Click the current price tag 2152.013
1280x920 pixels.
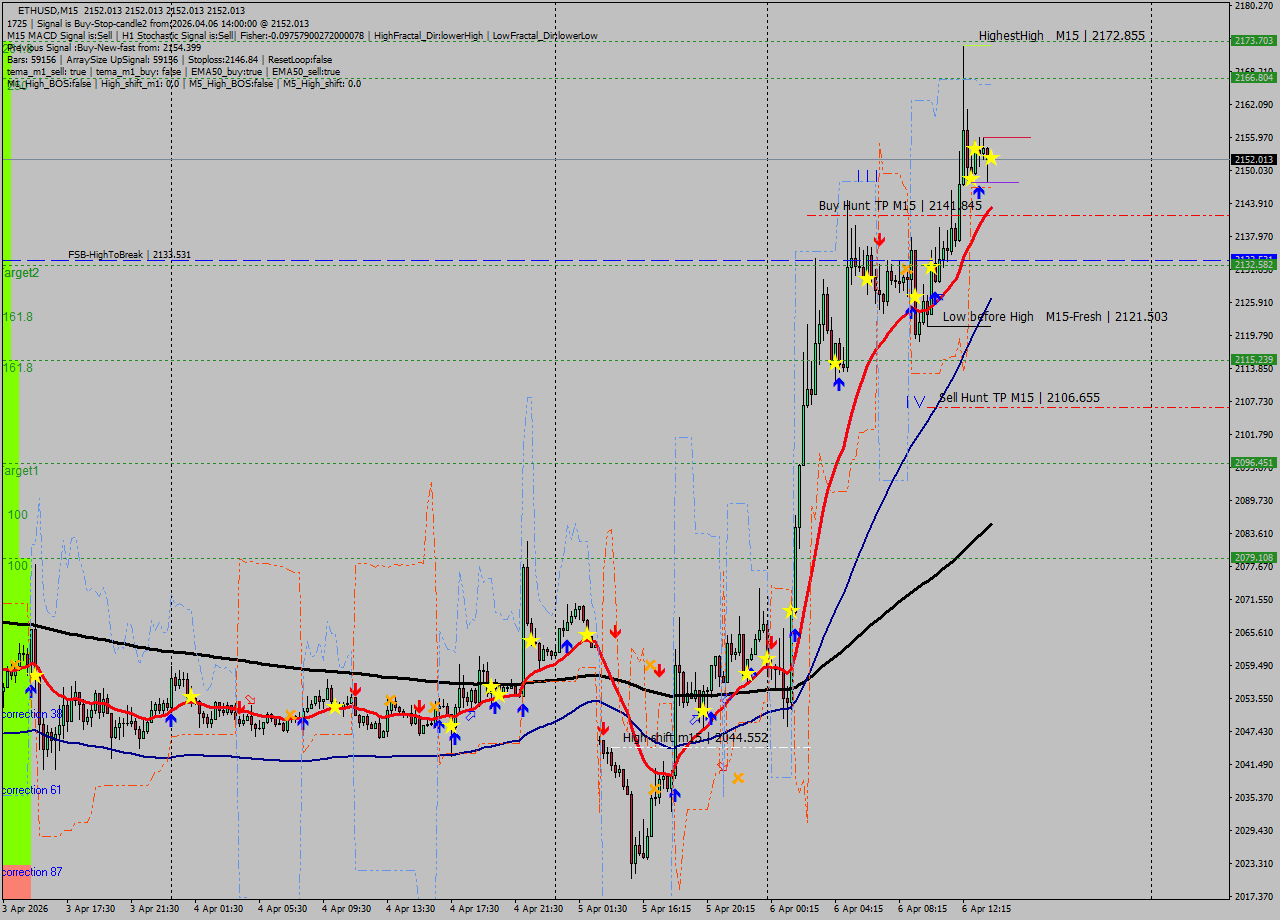pos(1253,159)
